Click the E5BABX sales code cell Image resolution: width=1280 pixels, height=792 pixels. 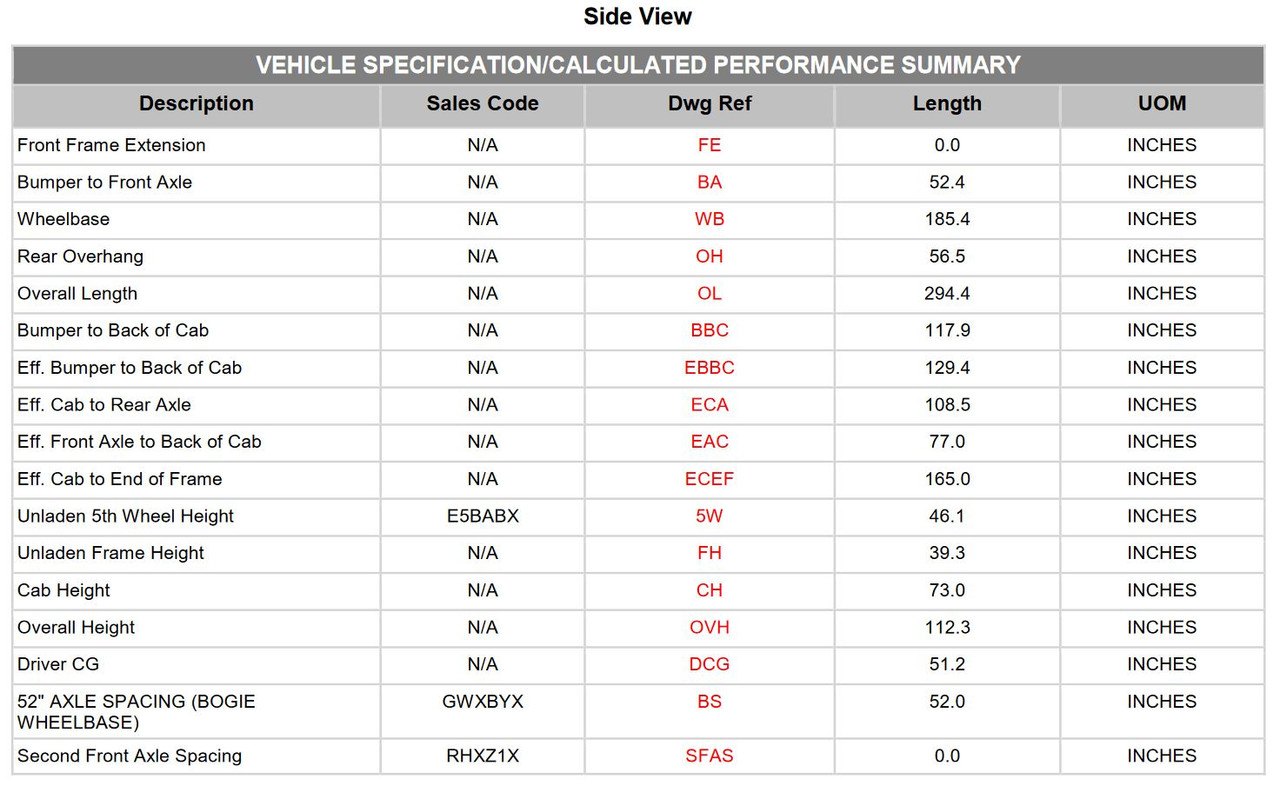482,516
